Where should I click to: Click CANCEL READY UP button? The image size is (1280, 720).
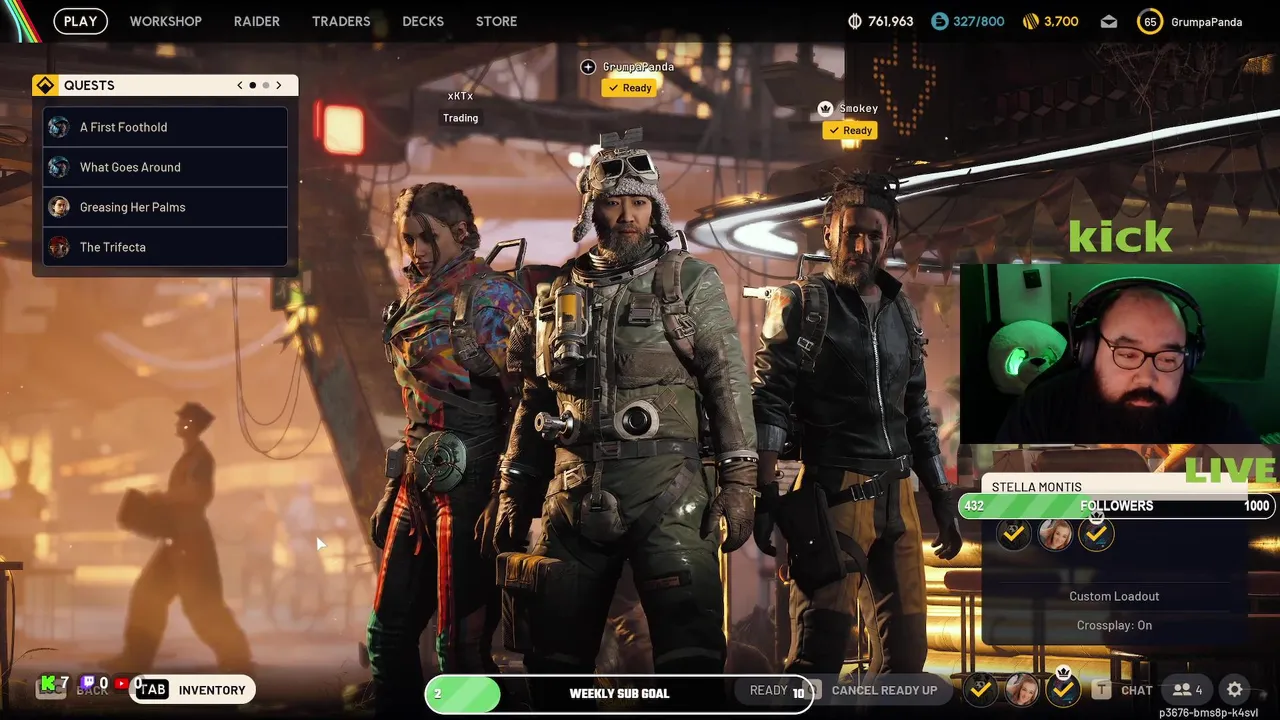tap(884, 690)
